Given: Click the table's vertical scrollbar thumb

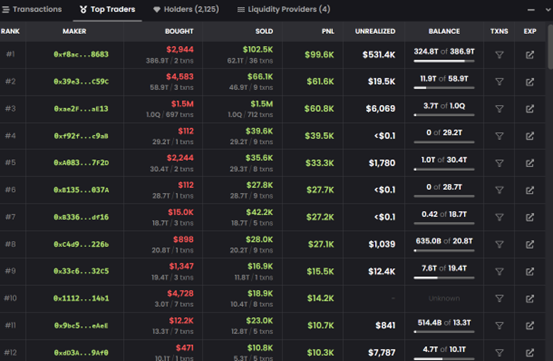Looking at the screenshot, I should (x=550, y=46).
